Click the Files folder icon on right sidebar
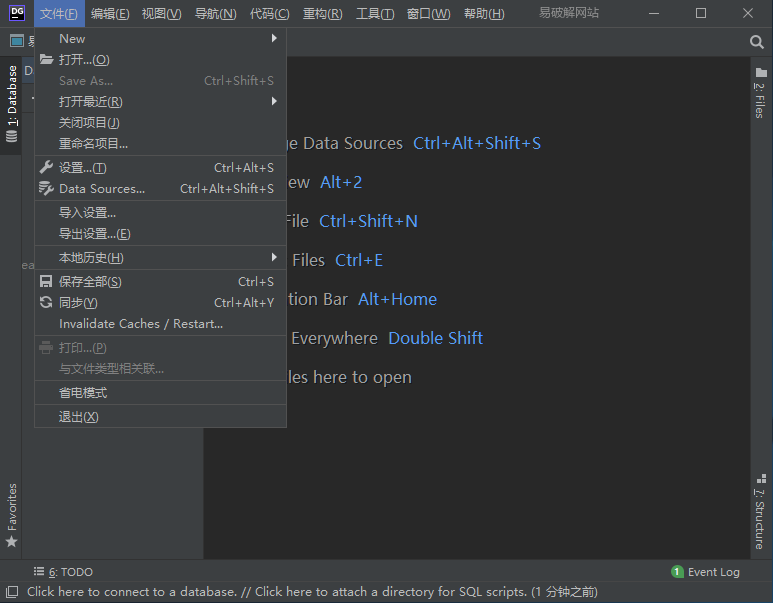 [761, 73]
